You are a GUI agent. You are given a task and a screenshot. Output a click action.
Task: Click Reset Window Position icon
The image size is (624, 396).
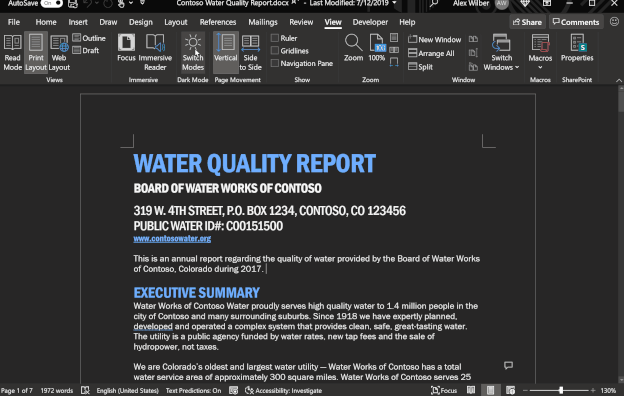click(473, 67)
